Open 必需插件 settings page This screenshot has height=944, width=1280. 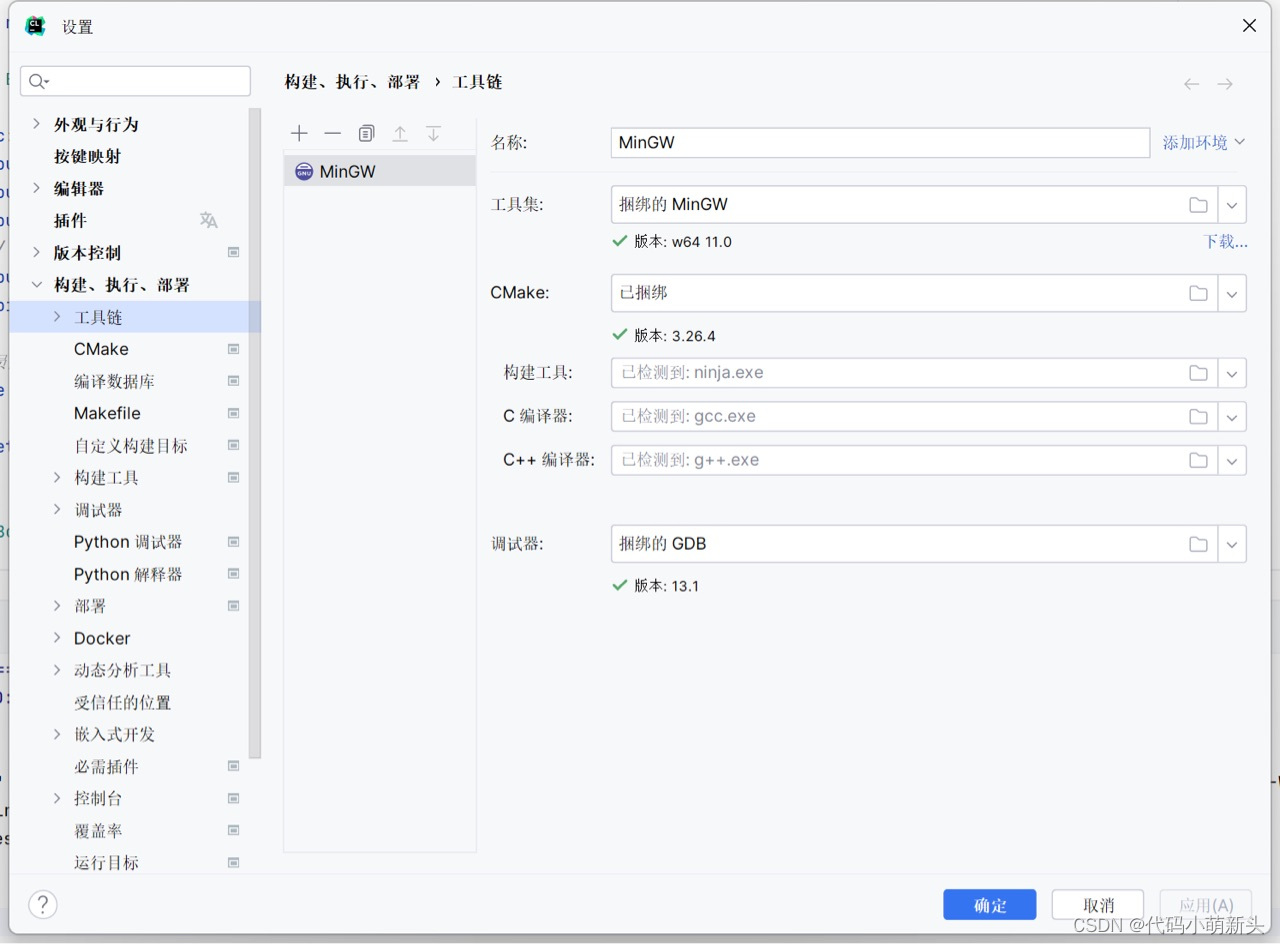click(106, 766)
